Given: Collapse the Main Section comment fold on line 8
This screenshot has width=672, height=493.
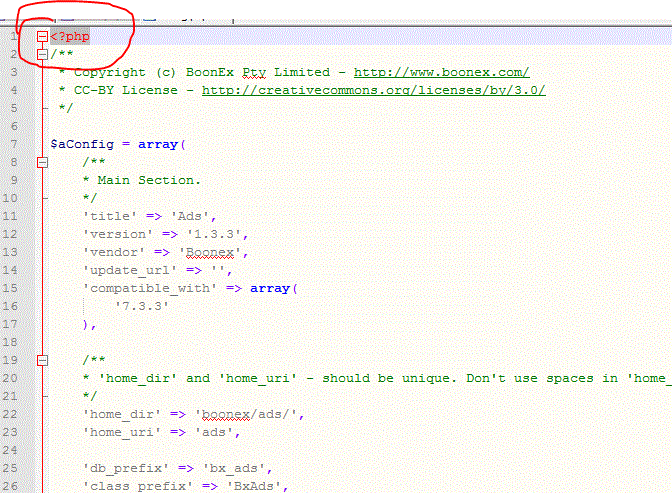Looking at the screenshot, I should tap(41, 163).
